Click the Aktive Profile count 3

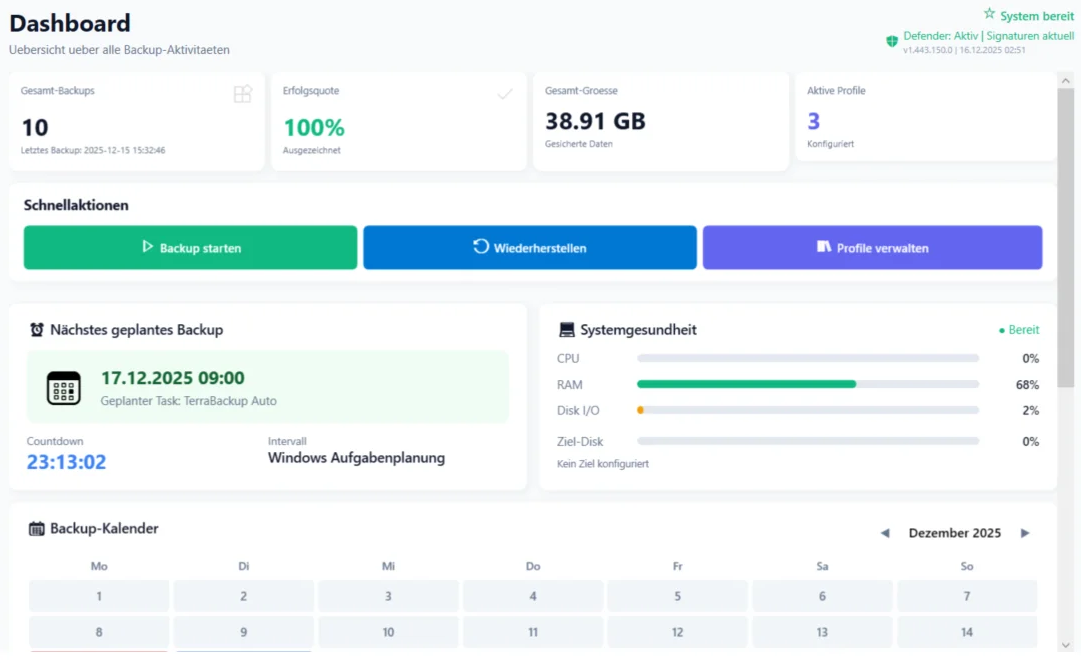click(814, 121)
